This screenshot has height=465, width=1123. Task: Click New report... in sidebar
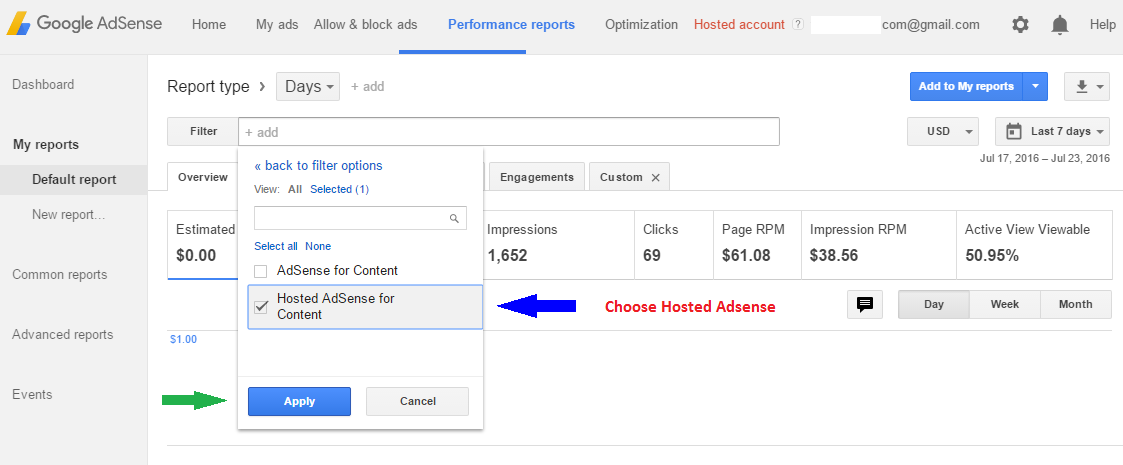coord(69,214)
